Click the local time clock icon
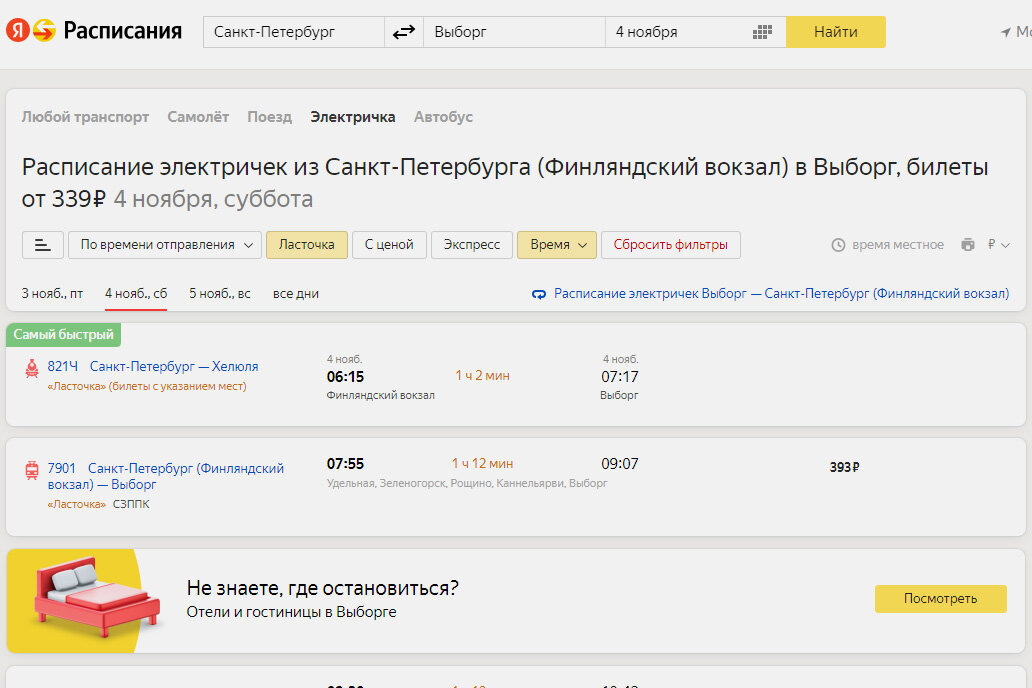This screenshot has height=688, width=1032. pyautogui.click(x=838, y=245)
